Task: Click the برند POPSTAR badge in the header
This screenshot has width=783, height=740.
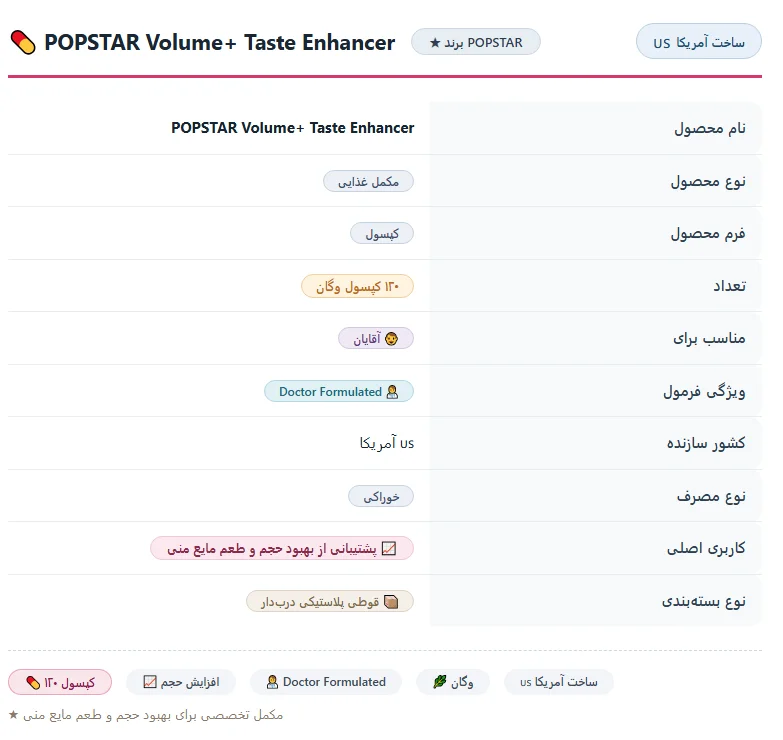Action: [476, 42]
